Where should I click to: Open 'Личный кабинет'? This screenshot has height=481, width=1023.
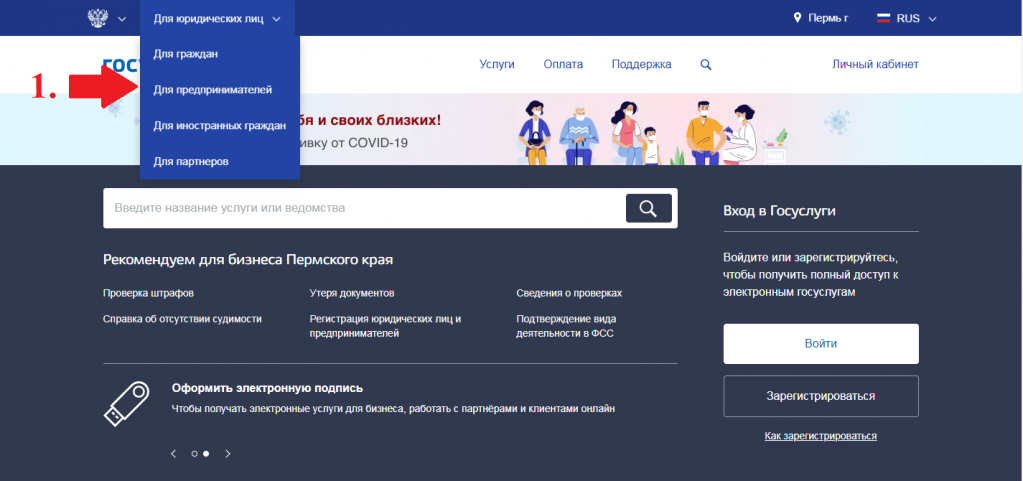click(x=876, y=64)
